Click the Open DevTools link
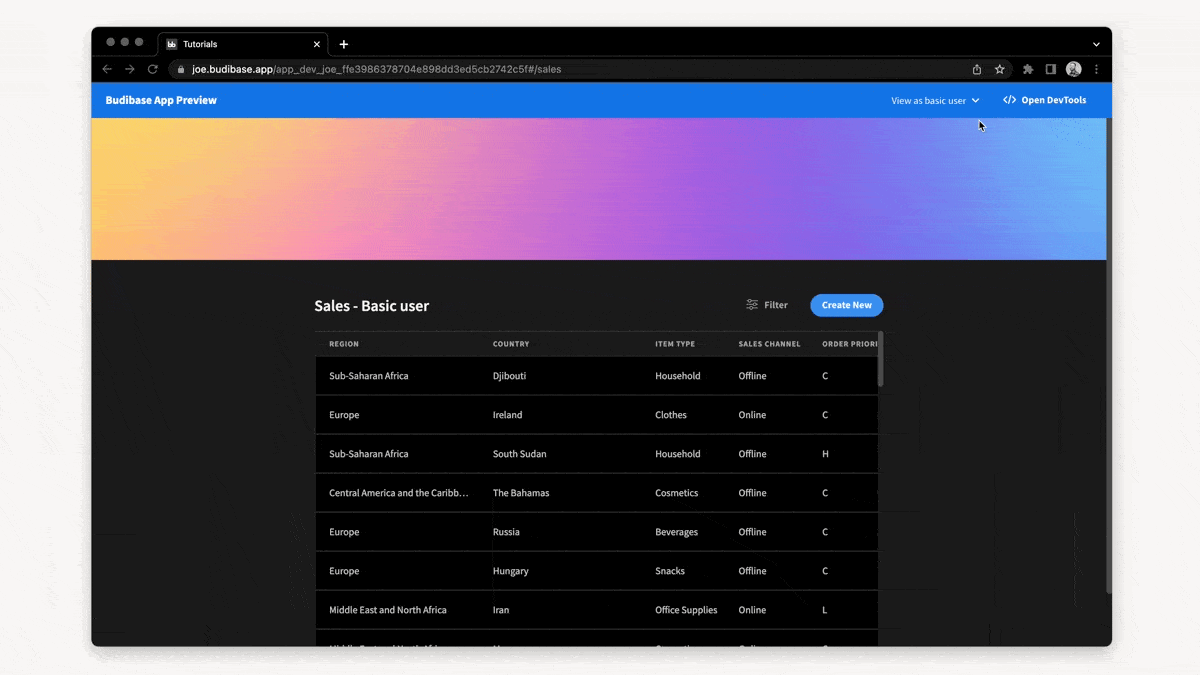This screenshot has width=1200, height=675. [x=1052, y=100]
